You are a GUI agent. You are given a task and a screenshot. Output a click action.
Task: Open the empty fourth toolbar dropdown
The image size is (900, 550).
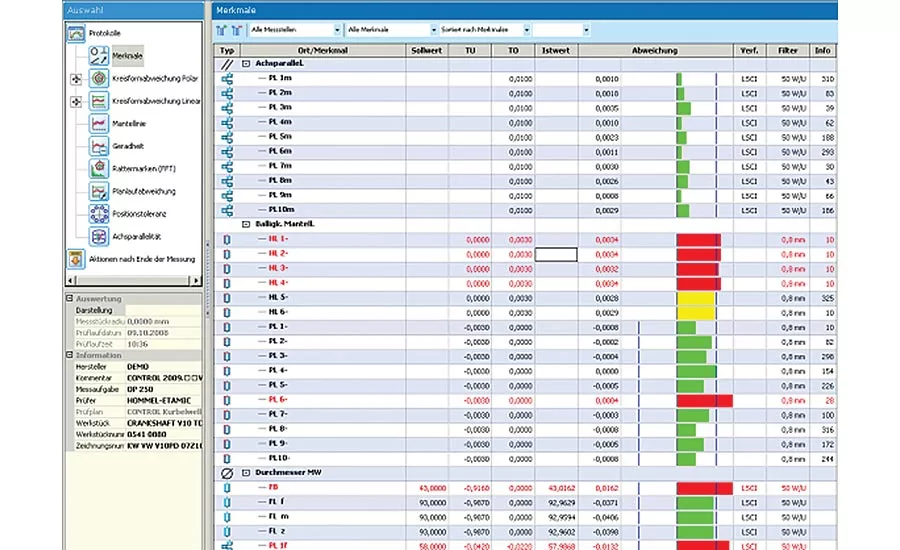click(x=586, y=30)
